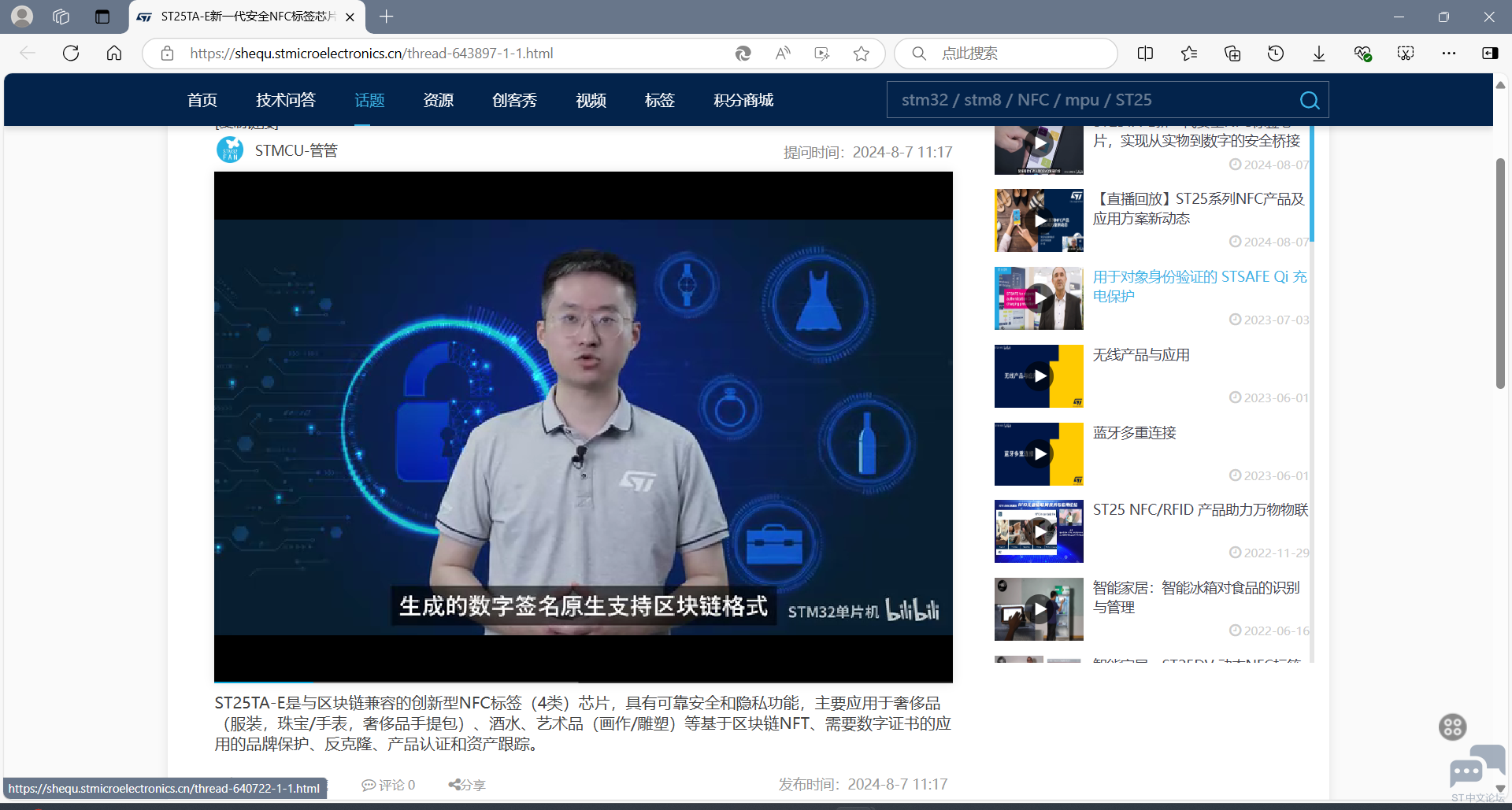Click the page vertical scrollbar thumb
Viewport: 1512px width, 810px height.
coord(1500,273)
